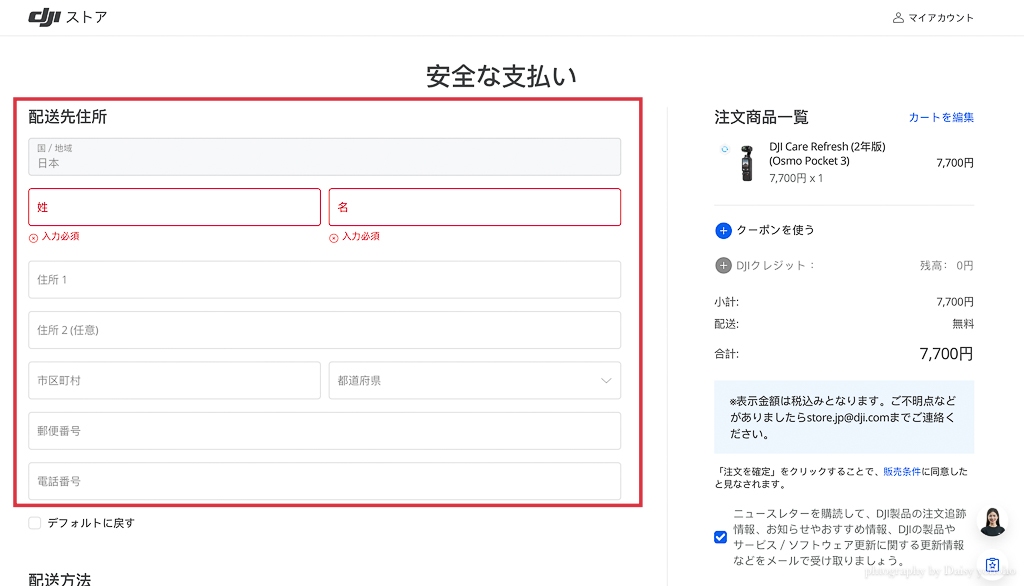Open the feedback clipboard icon
This screenshot has height=586, width=1024.
pyautogui.click(x=992, y=564)
